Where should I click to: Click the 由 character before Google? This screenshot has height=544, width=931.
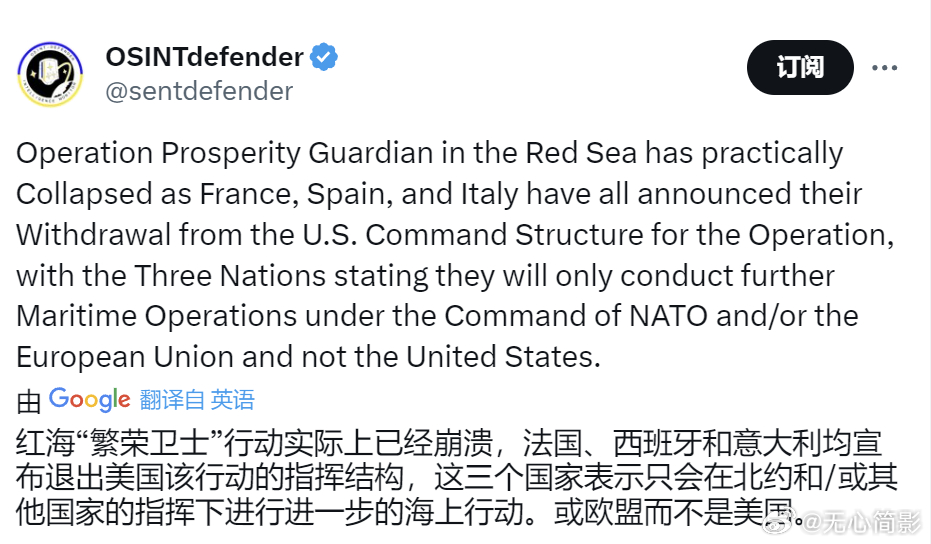(x=28, y=401)
